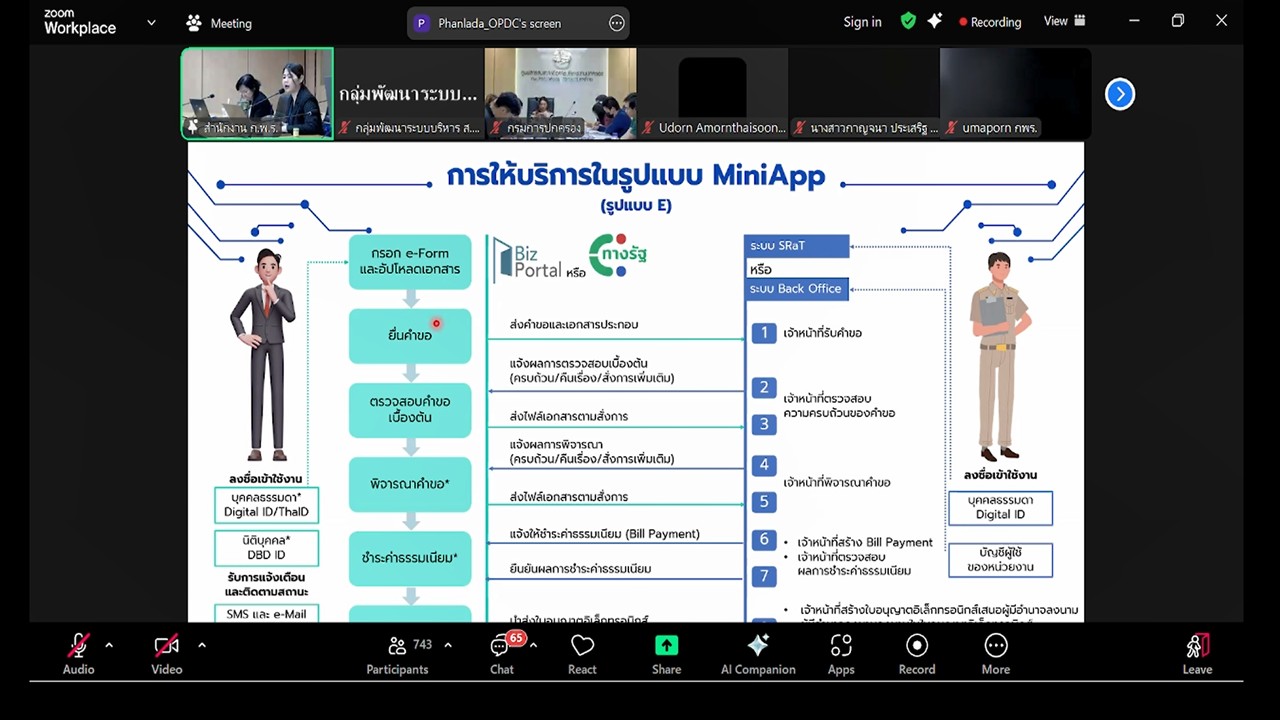The width and height of the screenshot is (1280, 720).
Task: Select the กลุ่มพัฒนาระบบบริหาร participant tile
Action: click(408, 93)
